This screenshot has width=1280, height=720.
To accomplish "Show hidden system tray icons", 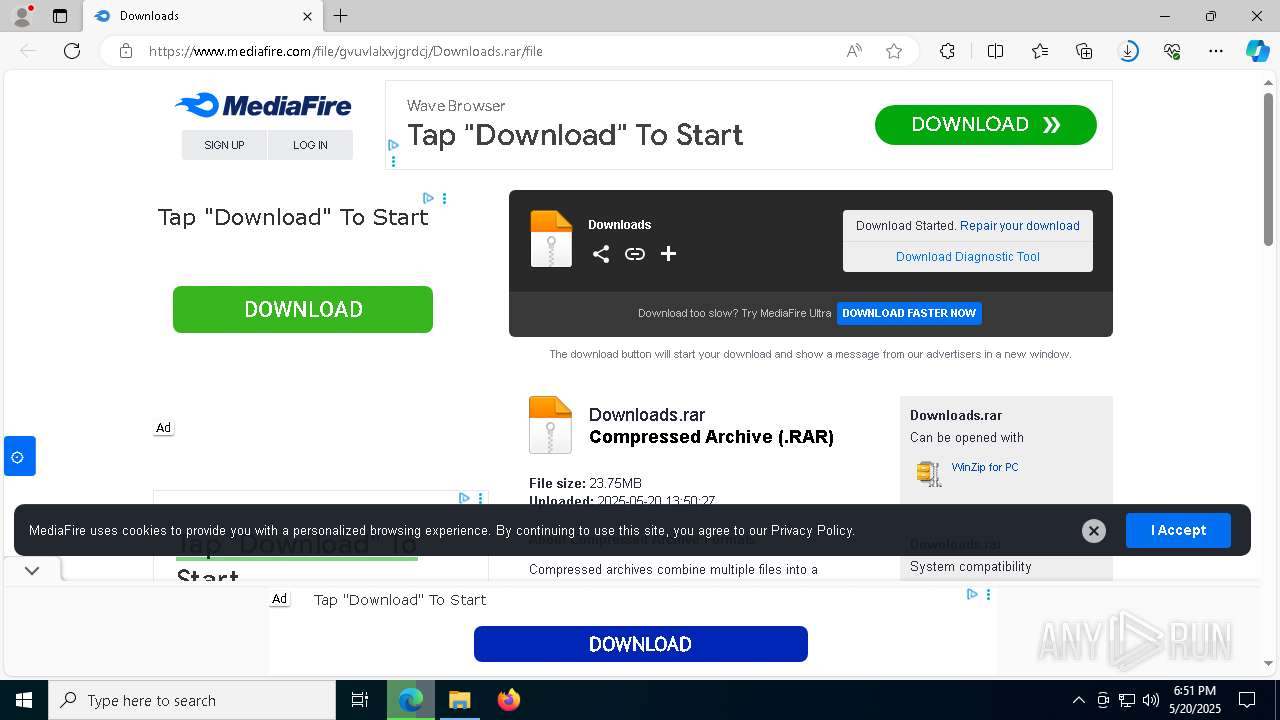I will [1078, 700].
